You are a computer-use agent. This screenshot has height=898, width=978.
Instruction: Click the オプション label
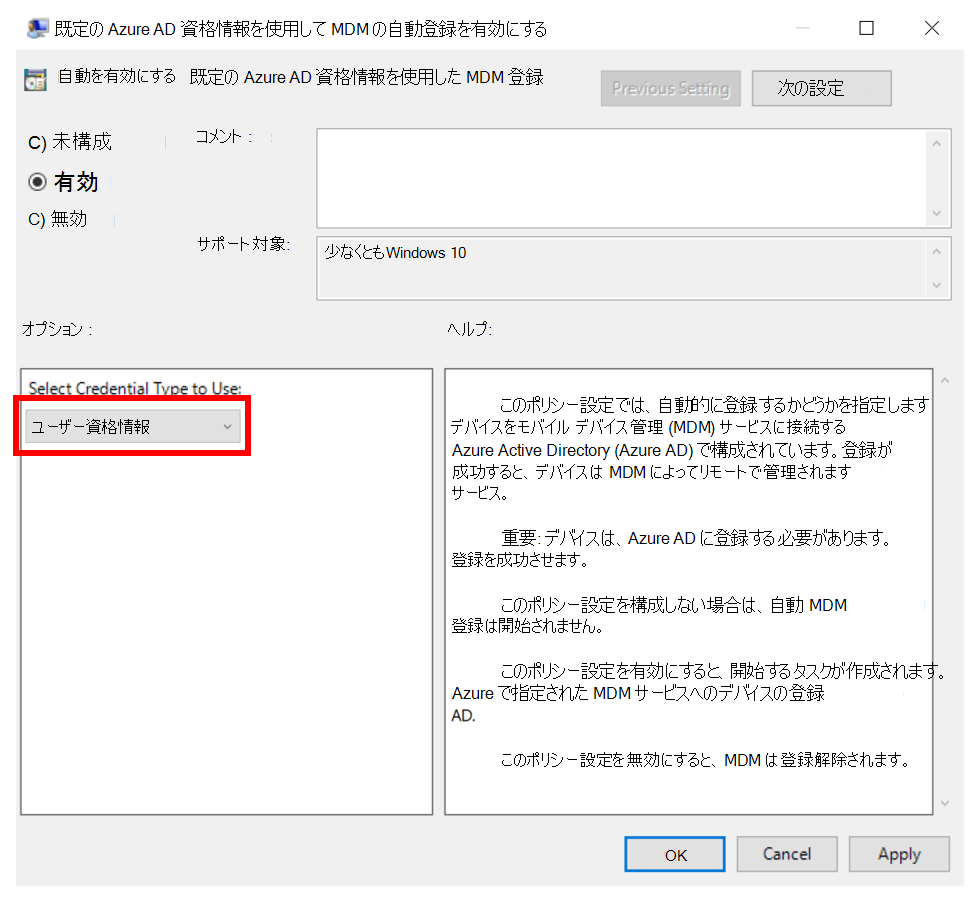(57, 329)
